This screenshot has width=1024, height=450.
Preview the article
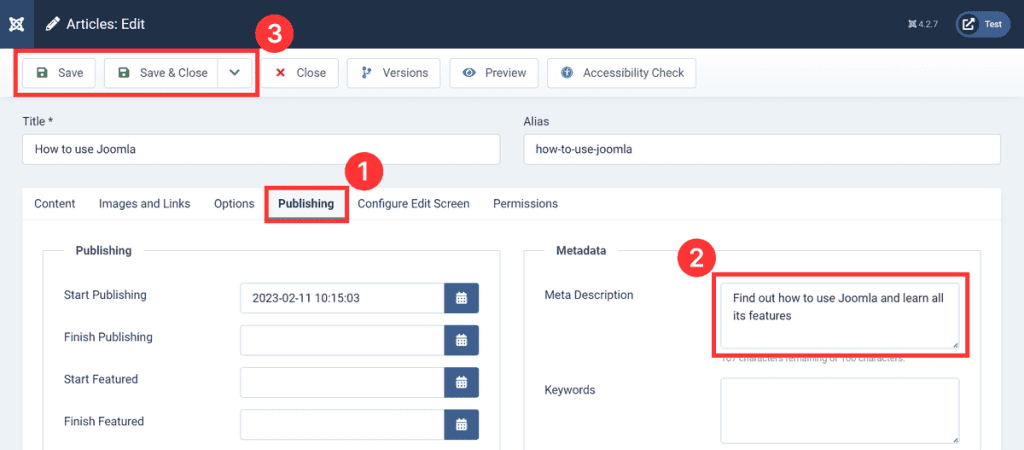point(494,72)
